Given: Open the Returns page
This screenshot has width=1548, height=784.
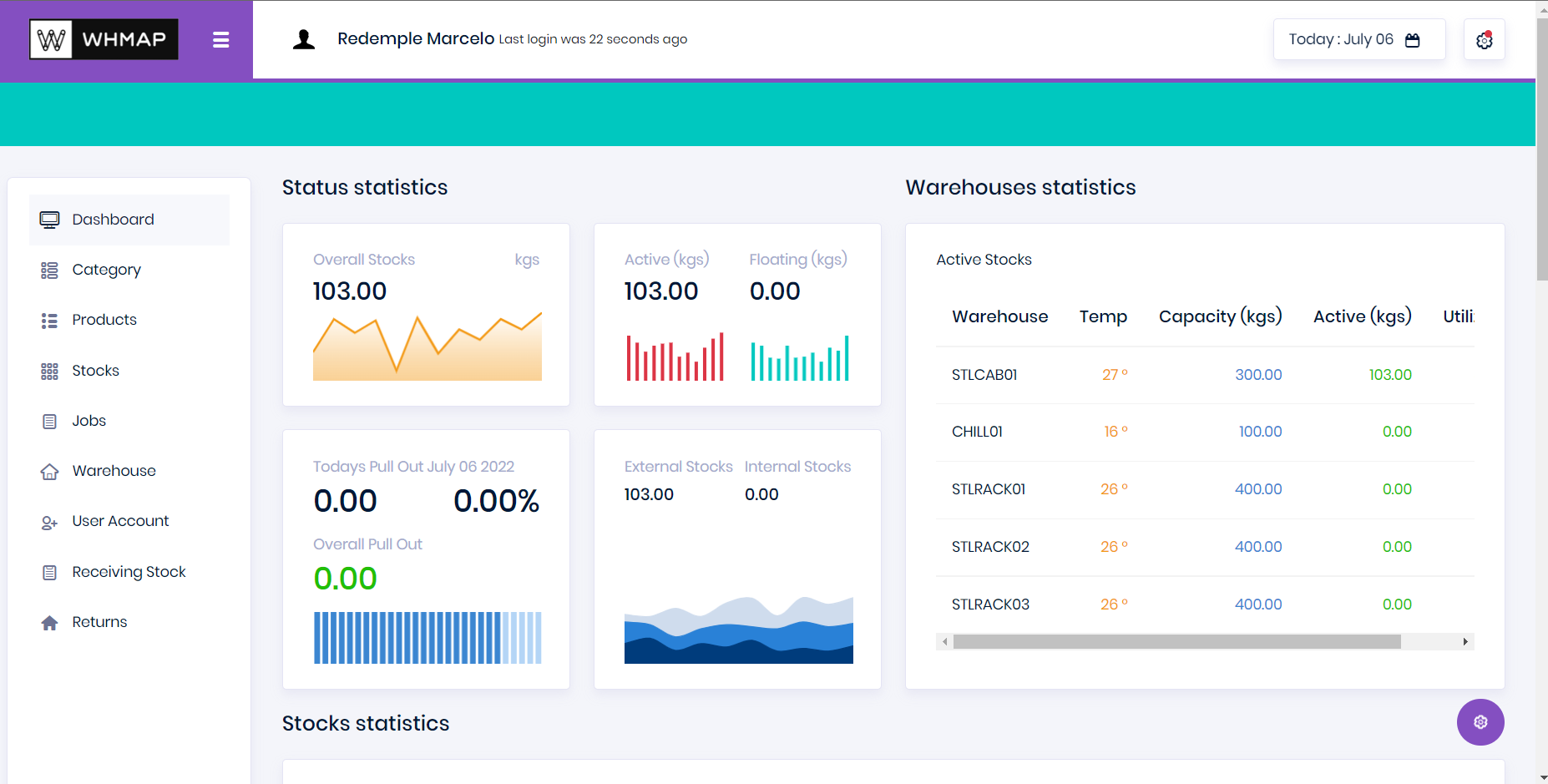Looking at the screenshot, I should pyautogui.click(x=99, y=622).
